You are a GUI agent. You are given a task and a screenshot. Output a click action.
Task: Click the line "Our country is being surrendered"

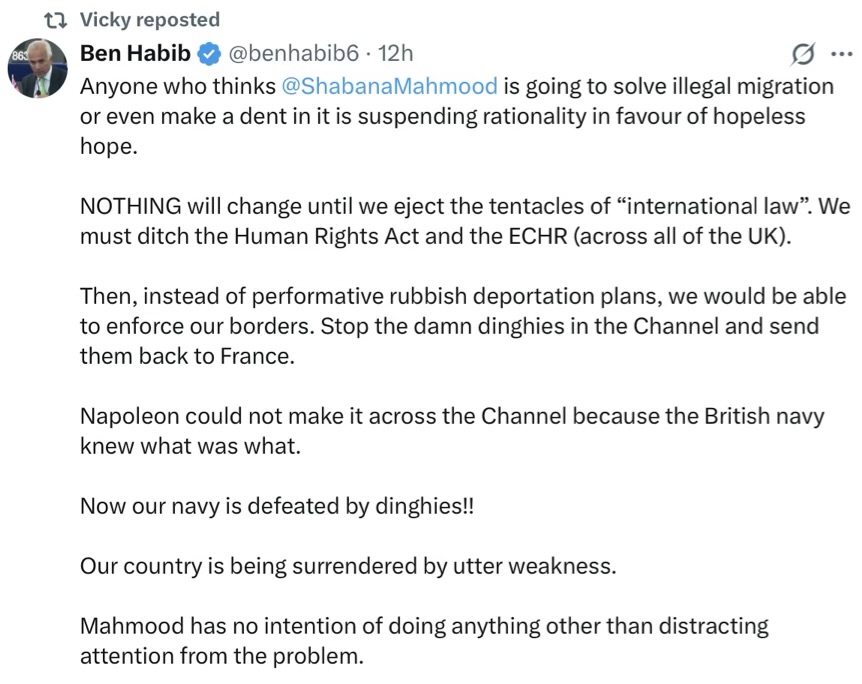click(348, 566)
